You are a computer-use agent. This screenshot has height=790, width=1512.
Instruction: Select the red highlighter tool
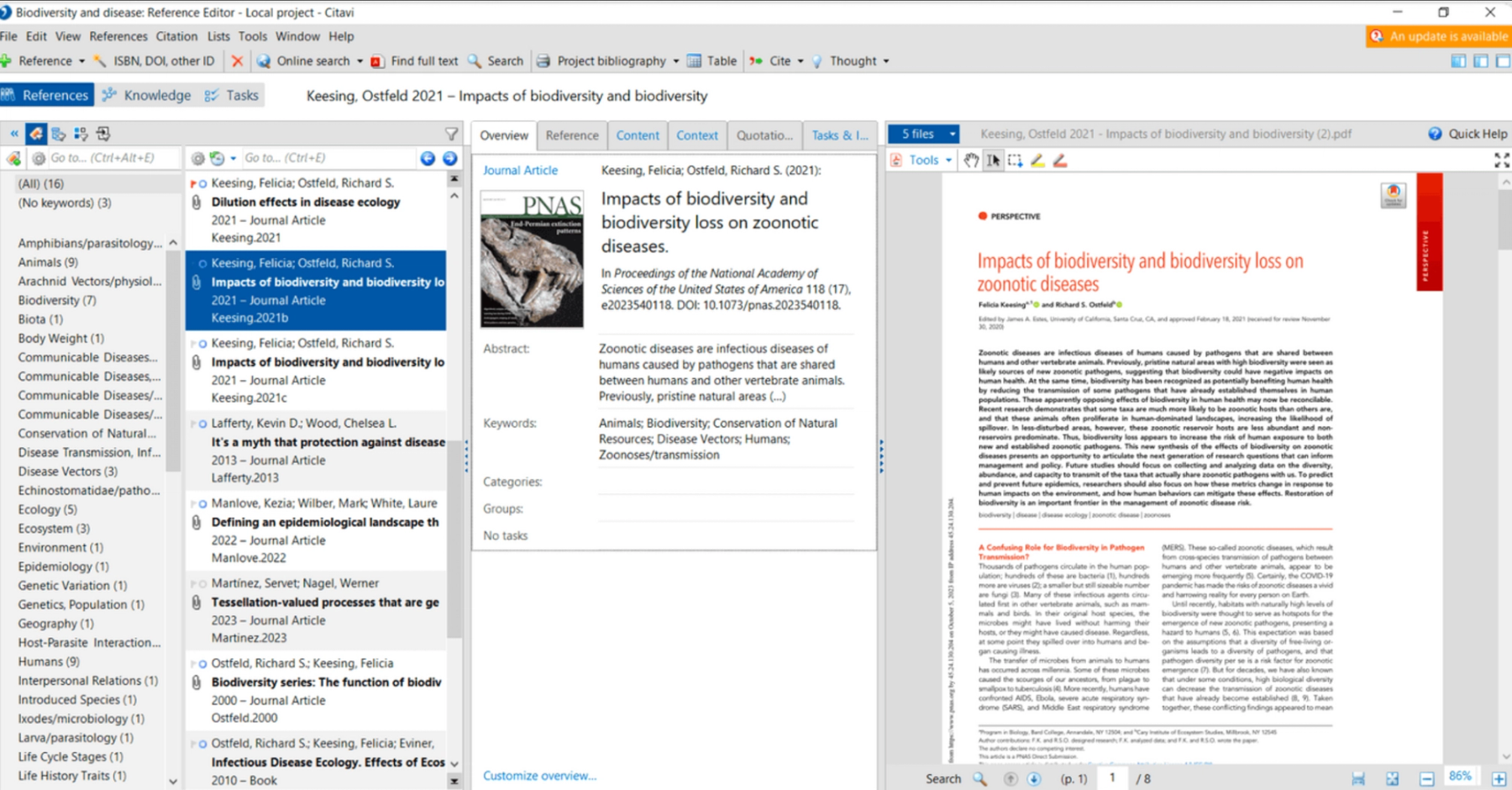1059,160
